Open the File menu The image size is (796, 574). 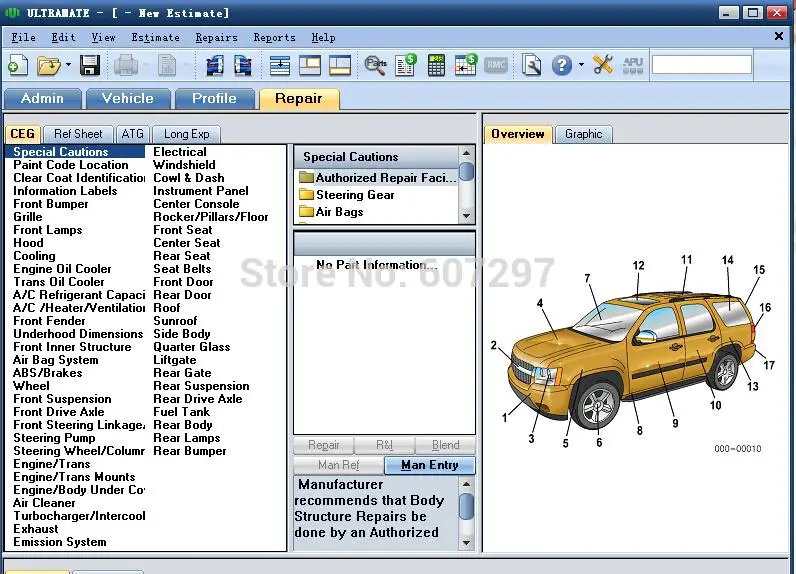point(23,38)
